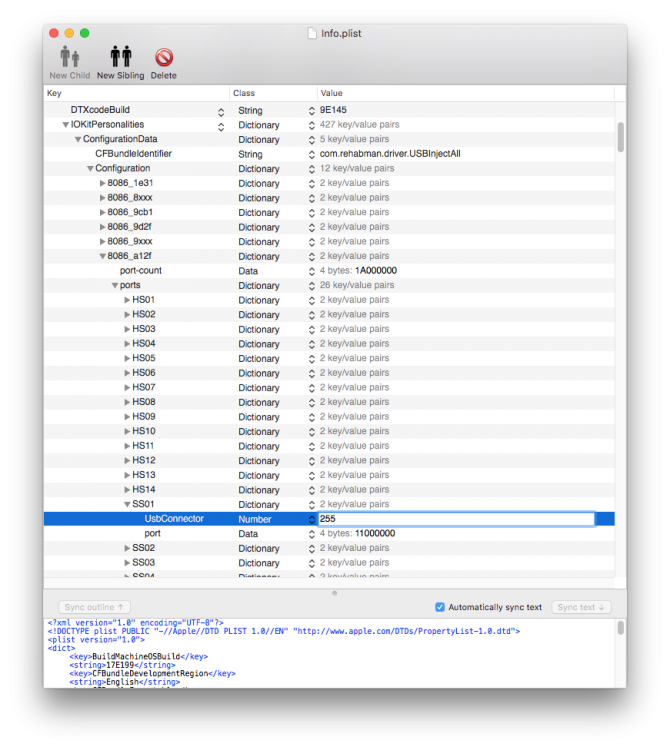
Task: Click the XML text pane scrollbar
Action: (x=621, y=628)
